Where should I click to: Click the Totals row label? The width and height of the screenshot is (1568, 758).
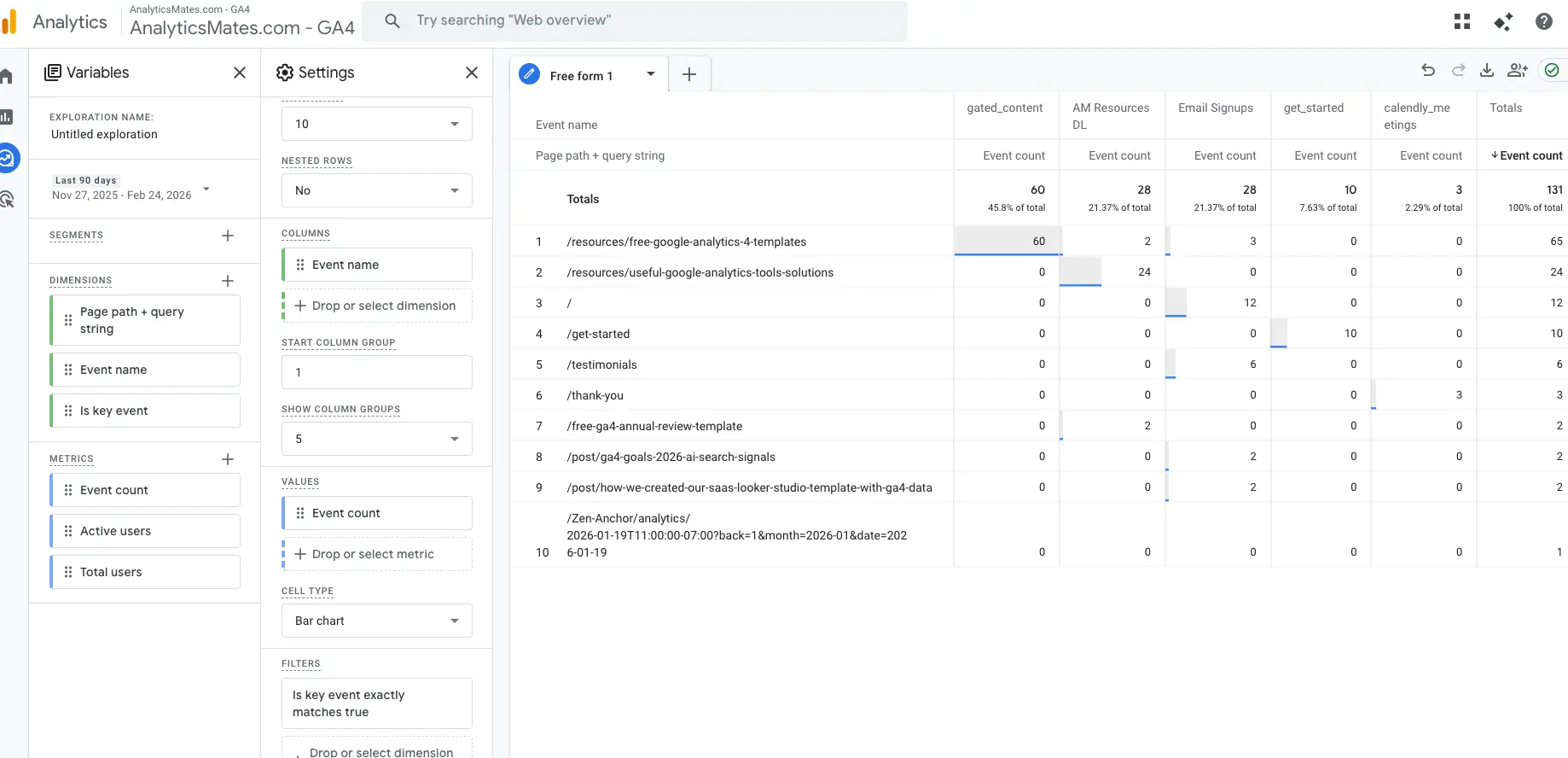[x=583, y=199]
